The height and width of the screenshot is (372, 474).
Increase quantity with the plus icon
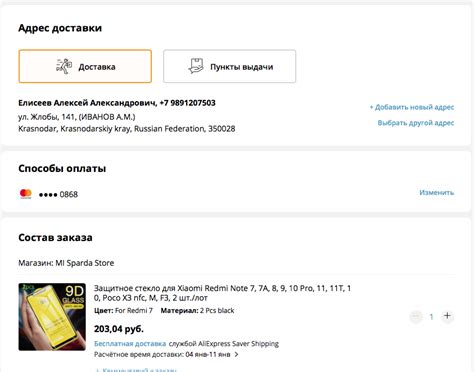tap(447, 316)
